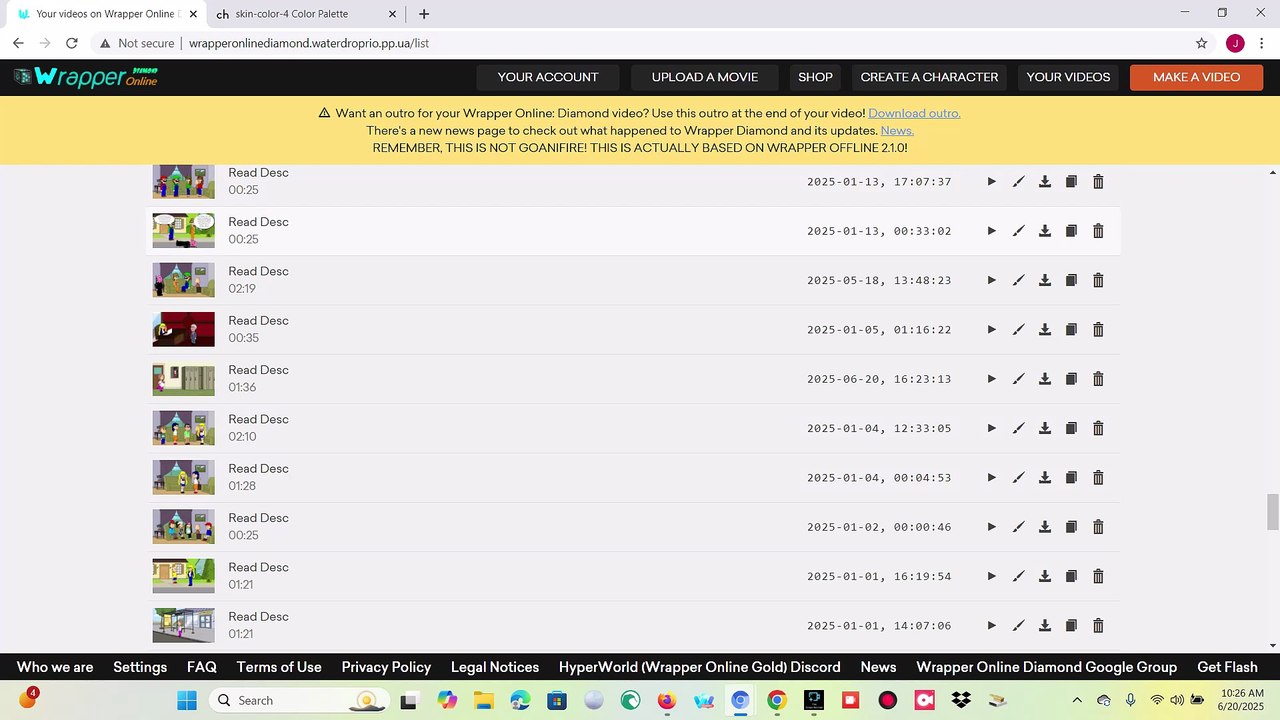Delete the video dated 2025-01-13, 17:07:37
Screen dimensions: 1280x720
(x=1098, y=182)
